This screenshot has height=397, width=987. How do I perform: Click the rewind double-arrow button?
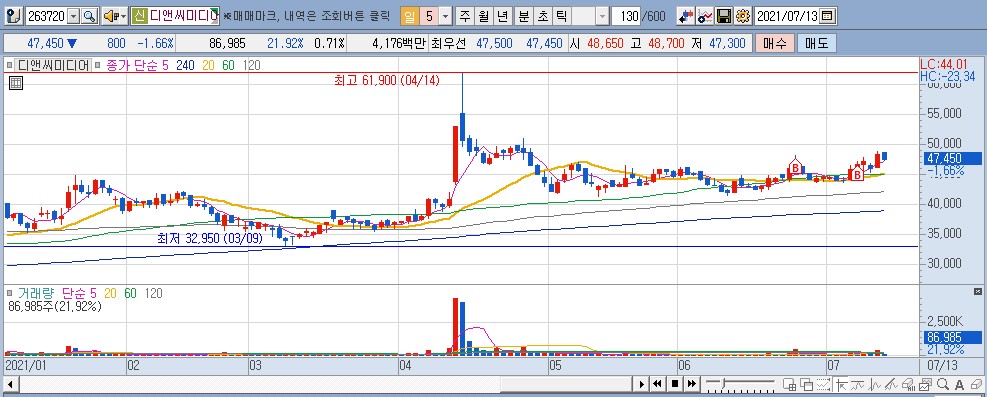coord(657,384)
